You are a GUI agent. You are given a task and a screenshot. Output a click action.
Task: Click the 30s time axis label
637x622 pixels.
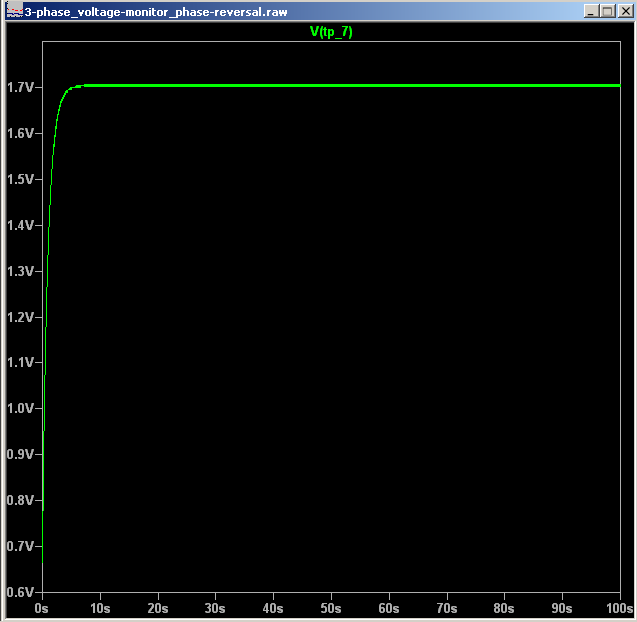[215, 609]
